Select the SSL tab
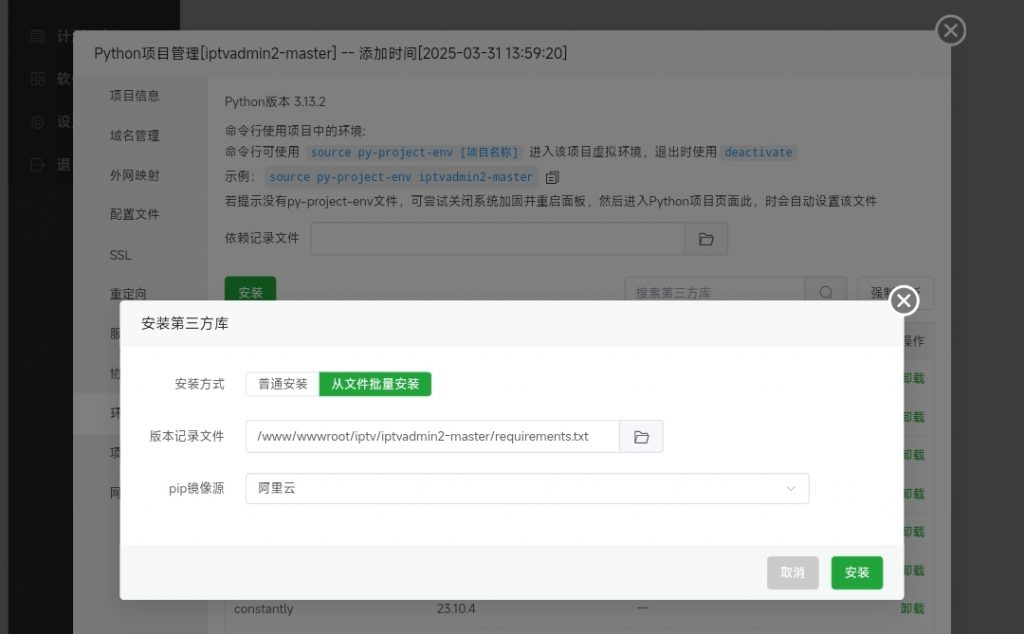1024x634 pixels. [x=121, y=255]
